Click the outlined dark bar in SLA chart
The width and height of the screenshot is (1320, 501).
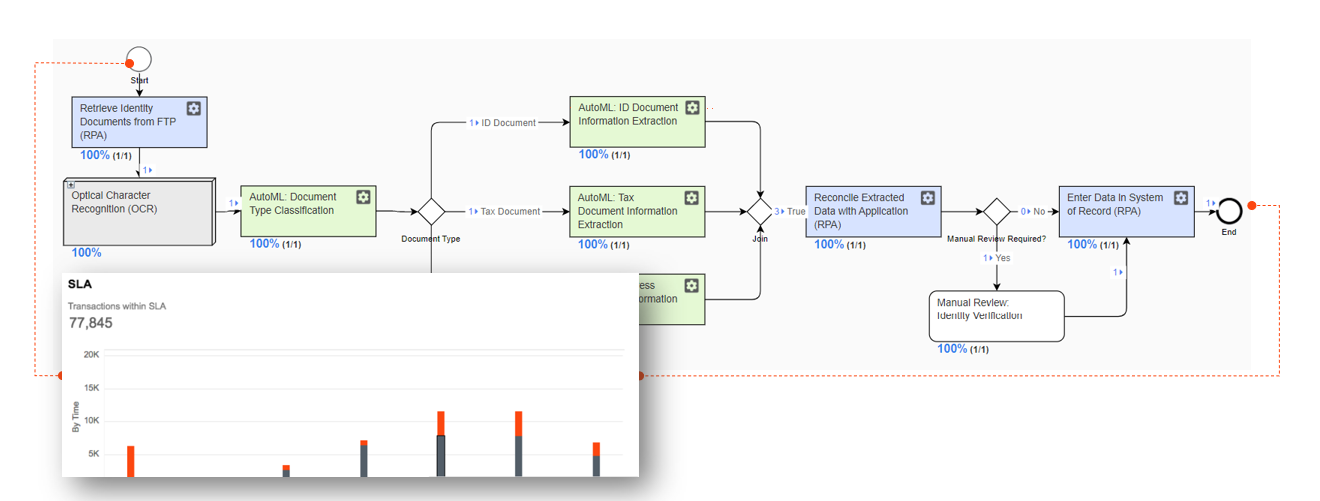tap(440, 456)
